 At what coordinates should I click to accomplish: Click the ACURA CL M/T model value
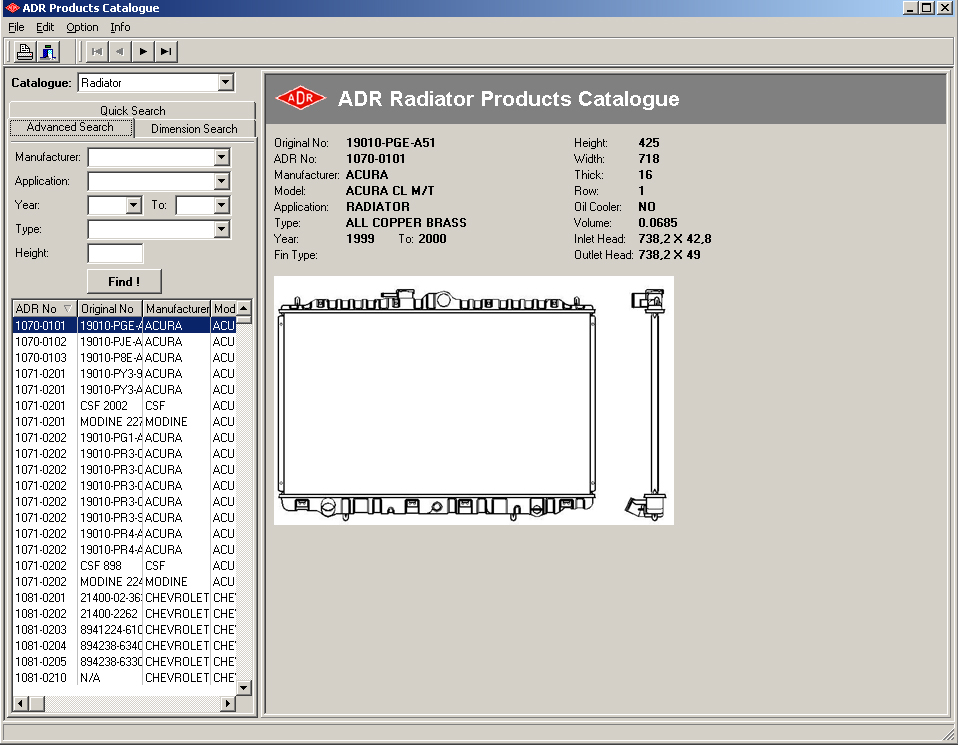pyautogui.click(x=390, y=191)
